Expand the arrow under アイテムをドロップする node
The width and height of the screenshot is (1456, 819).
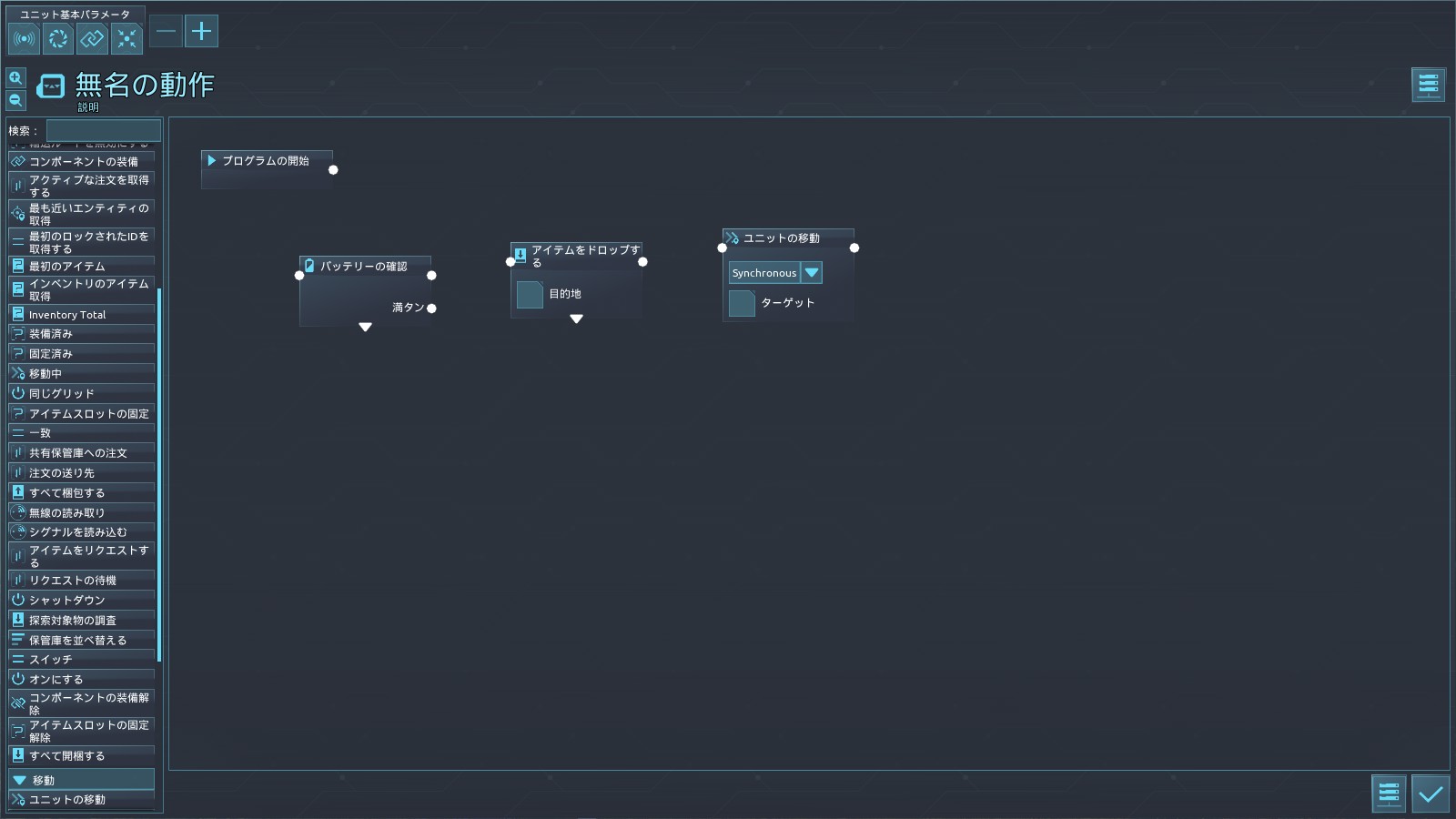pyautogui.click(x=576, y=318)
